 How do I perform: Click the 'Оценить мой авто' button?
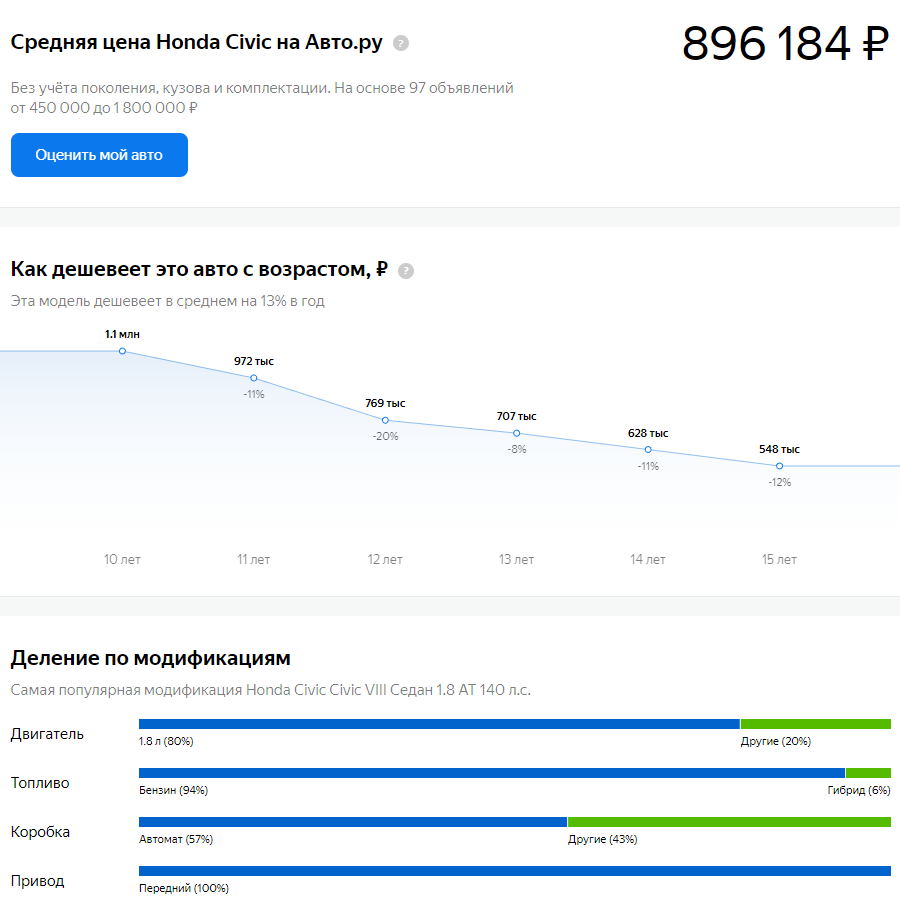[99, 155]
